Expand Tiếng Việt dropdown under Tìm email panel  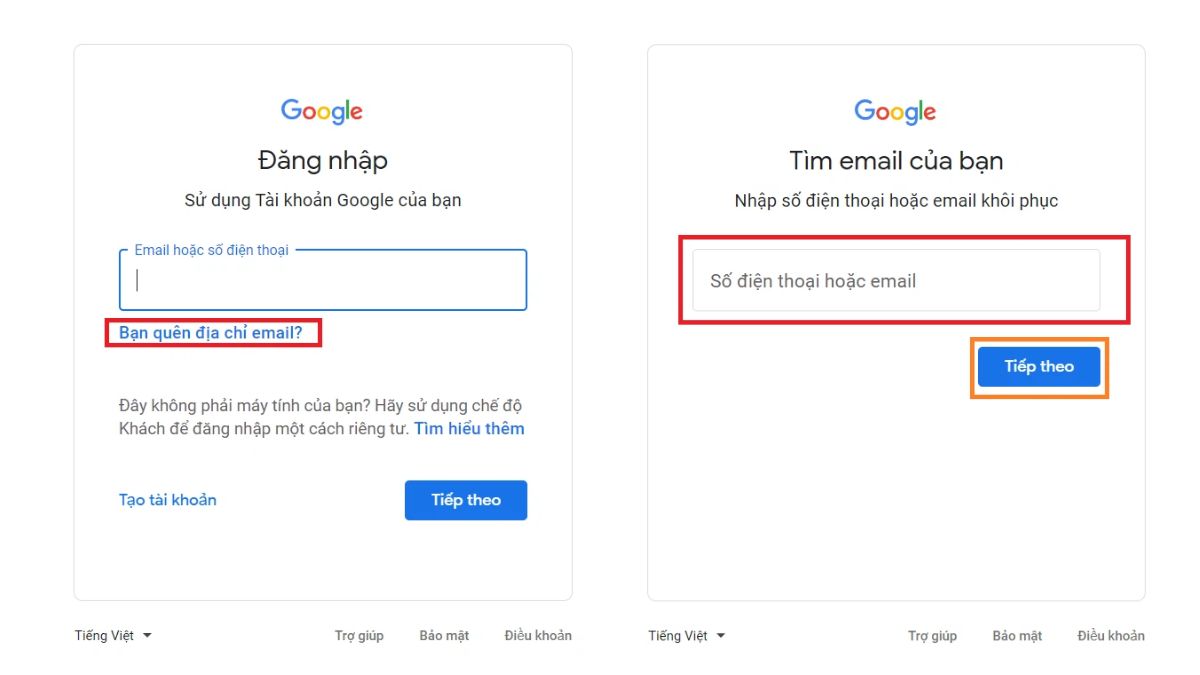pos(687,636)
